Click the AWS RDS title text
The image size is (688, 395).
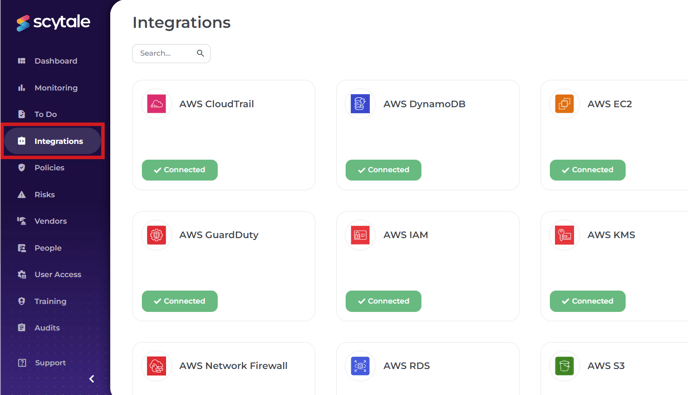pos(406,366)
